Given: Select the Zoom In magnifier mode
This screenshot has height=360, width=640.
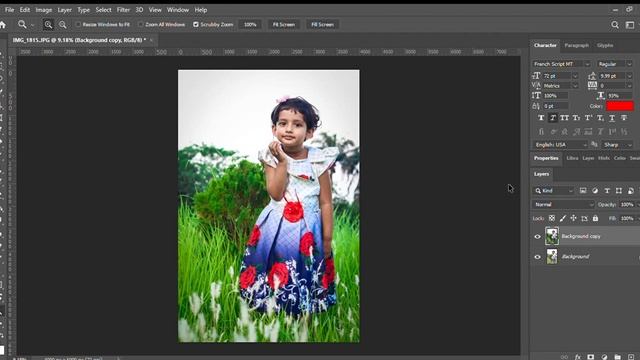Looking at the screenshot, I should click(x=48, y=25).
